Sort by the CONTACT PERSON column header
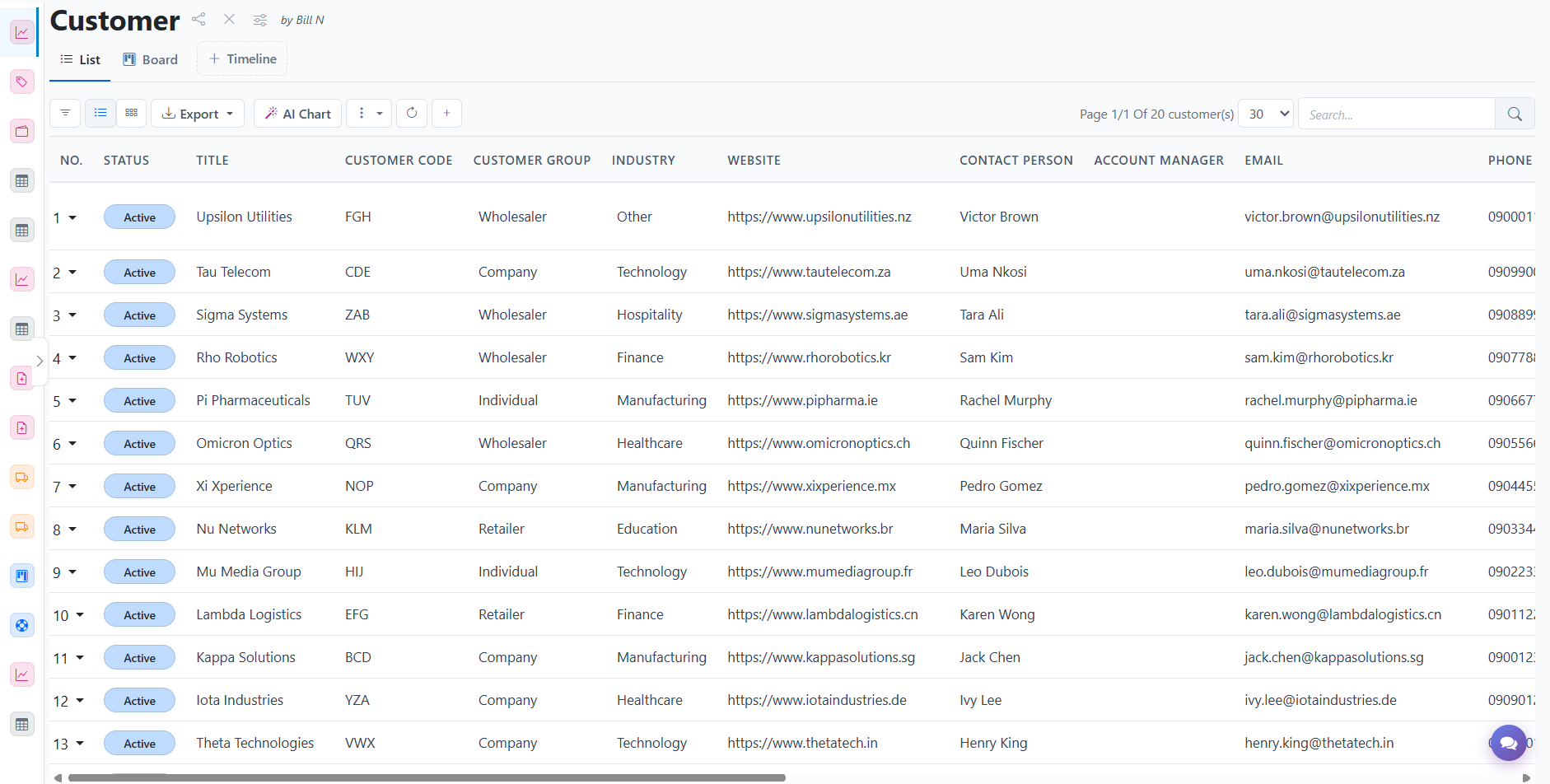Viewport: 1550px width, 784px height. pyautogui.click(x=1015, y=161)
